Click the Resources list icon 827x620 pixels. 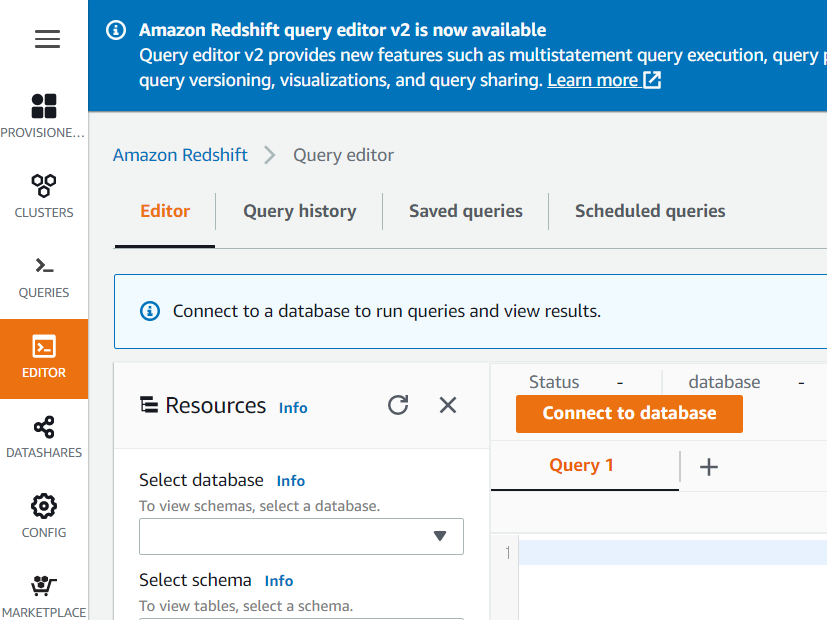(x=149, y=405)
